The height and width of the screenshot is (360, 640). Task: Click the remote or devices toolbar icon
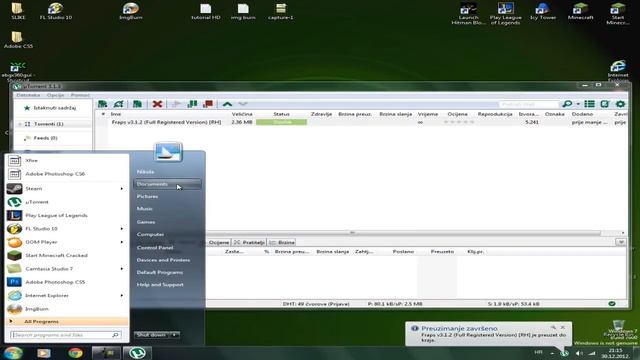click(x=605, y=104)
